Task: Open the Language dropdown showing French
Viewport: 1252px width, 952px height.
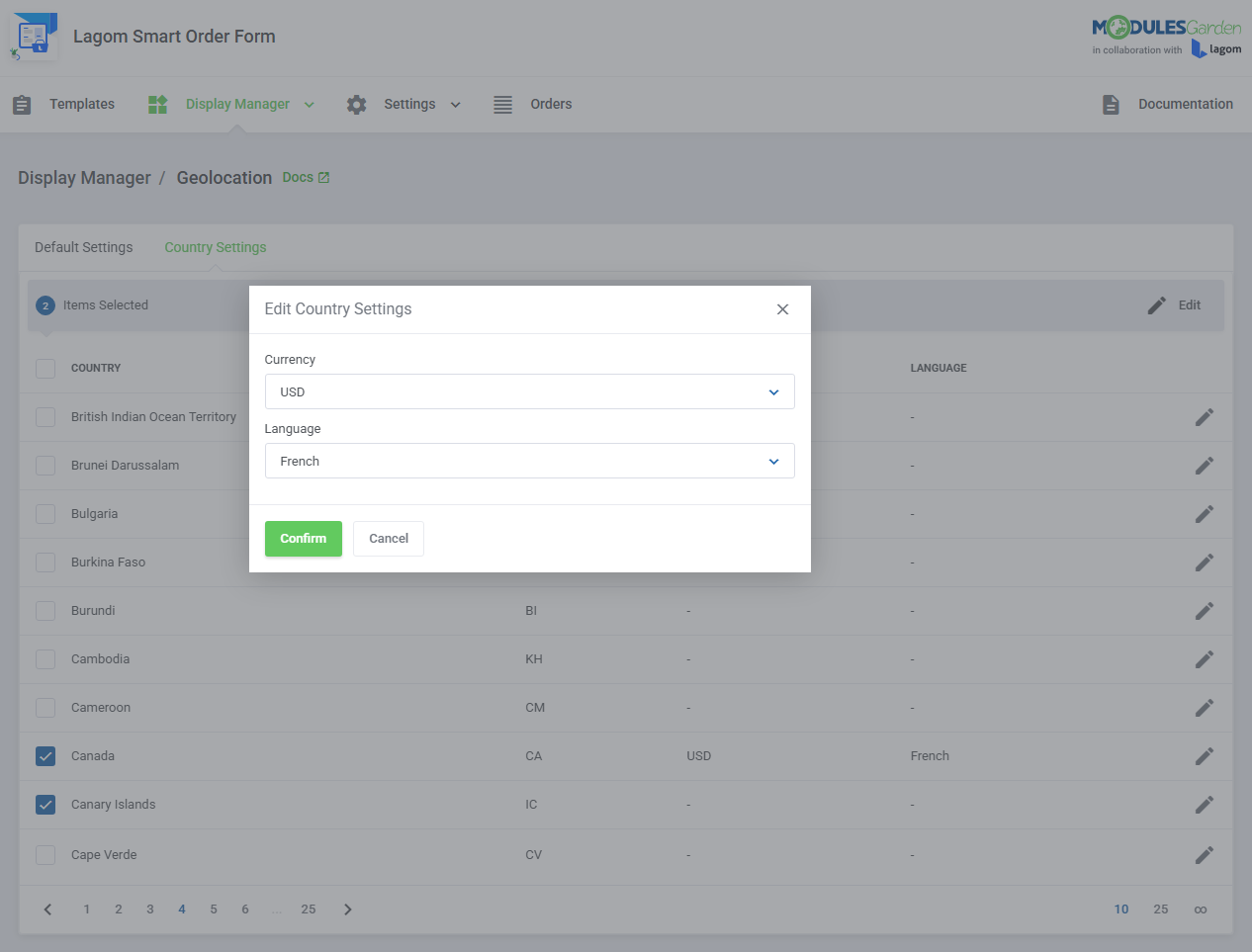Action: [x=529, y=461]
